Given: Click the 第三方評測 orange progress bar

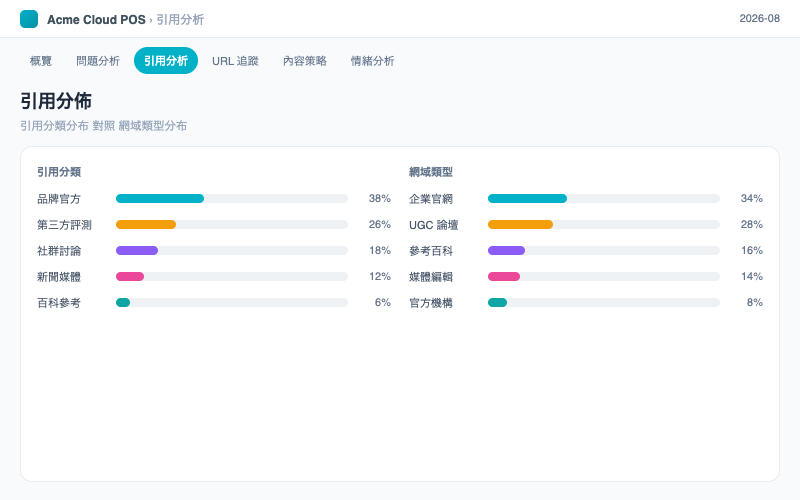Looking at the screenshot, I should point(232,224).
